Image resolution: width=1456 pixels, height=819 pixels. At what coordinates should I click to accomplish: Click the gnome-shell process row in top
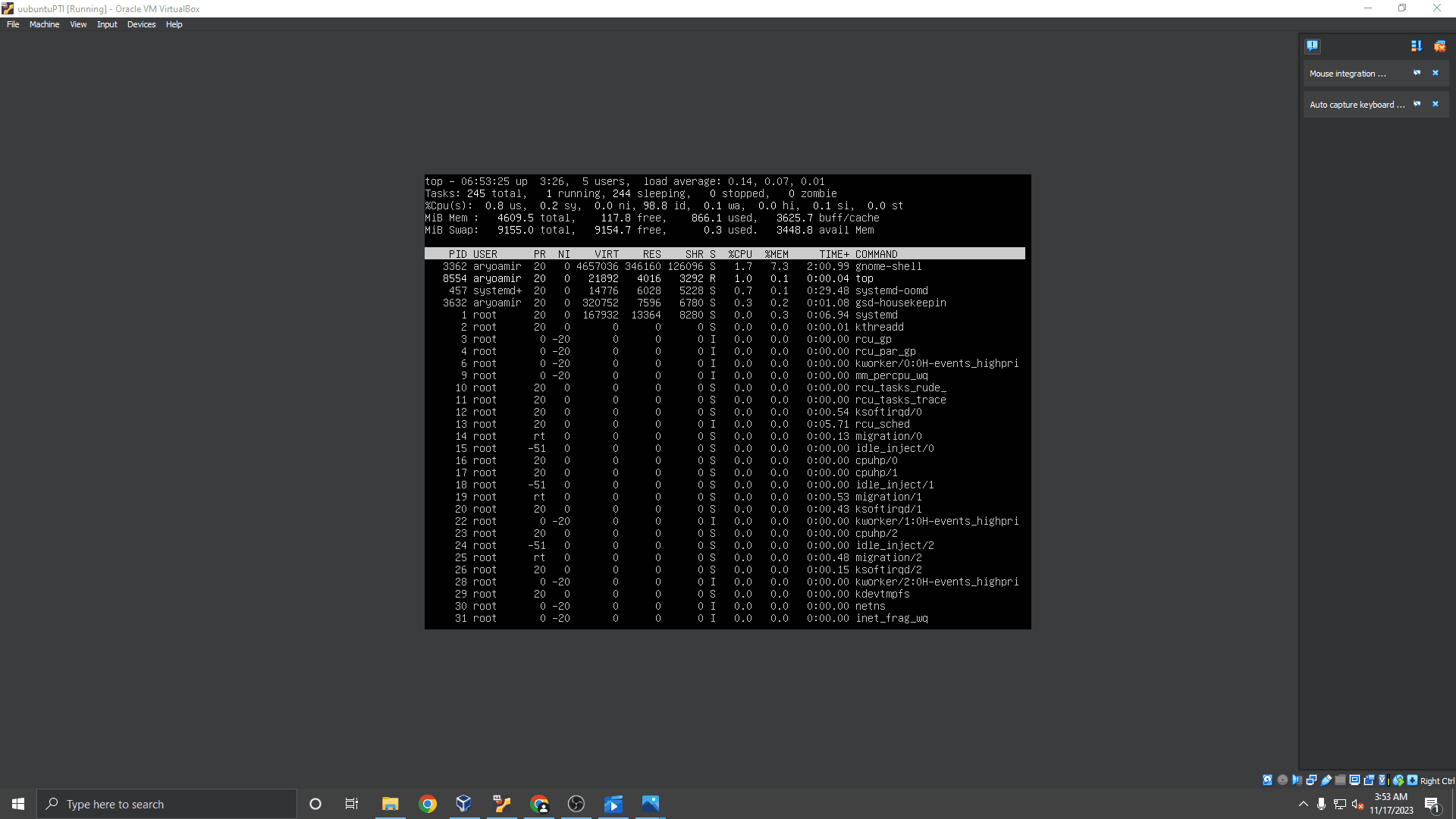click(725, 266)
